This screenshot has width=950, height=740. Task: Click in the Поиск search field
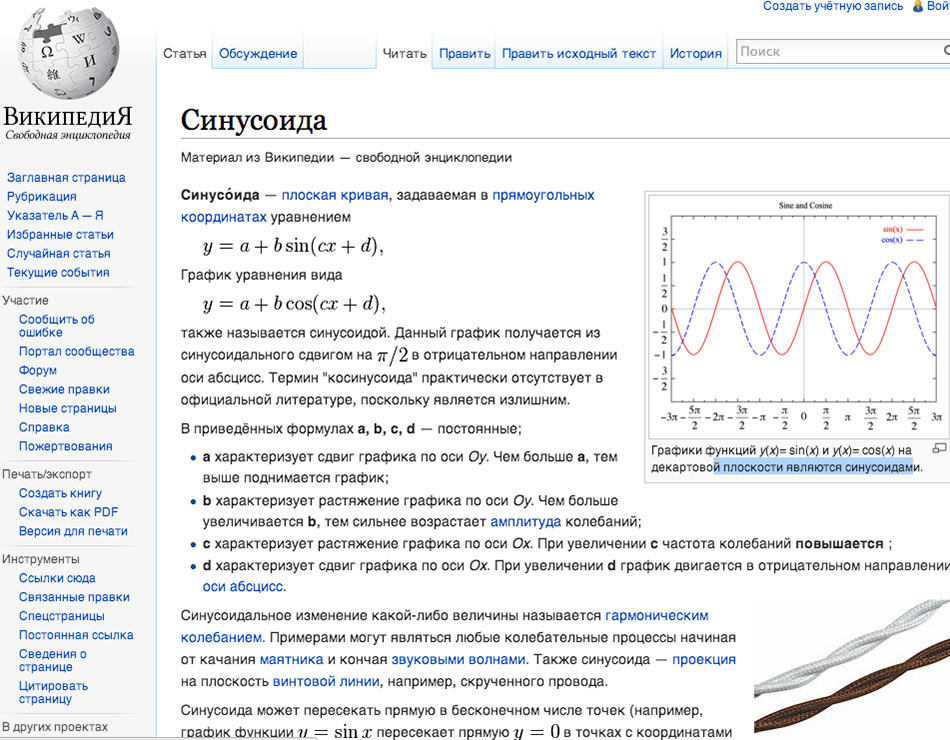(x=840, y=52)
